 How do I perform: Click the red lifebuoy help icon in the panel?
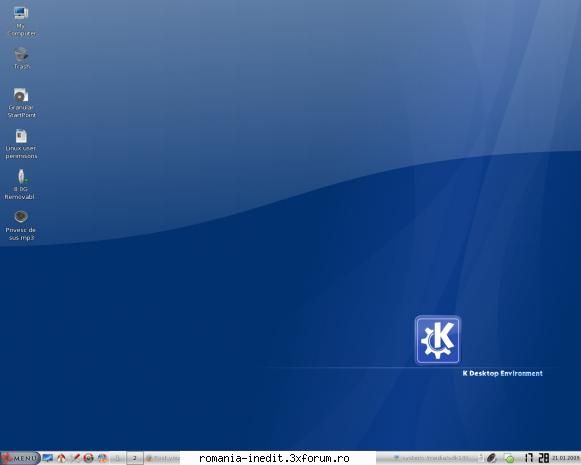tap(89, 458)
